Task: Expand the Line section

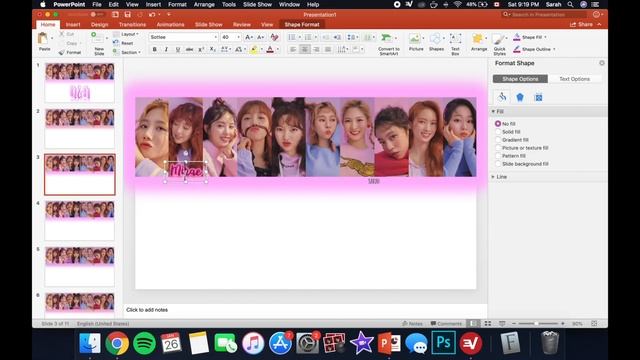Action: point(493,177)
